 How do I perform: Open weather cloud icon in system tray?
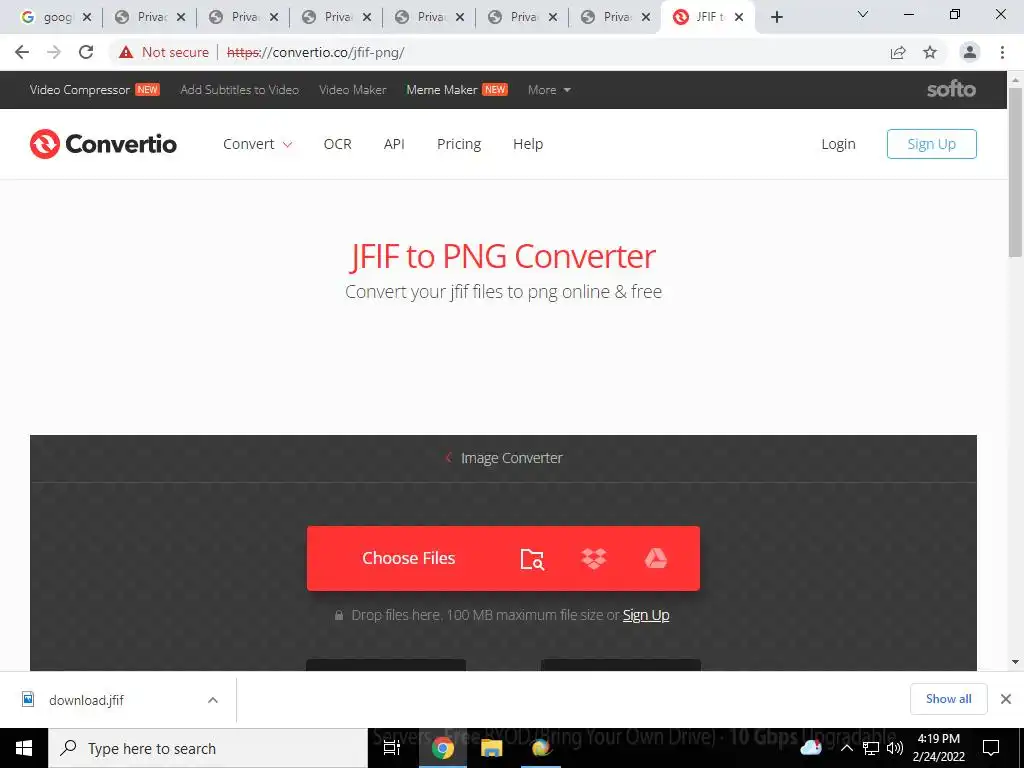click(x=810, y=747)
